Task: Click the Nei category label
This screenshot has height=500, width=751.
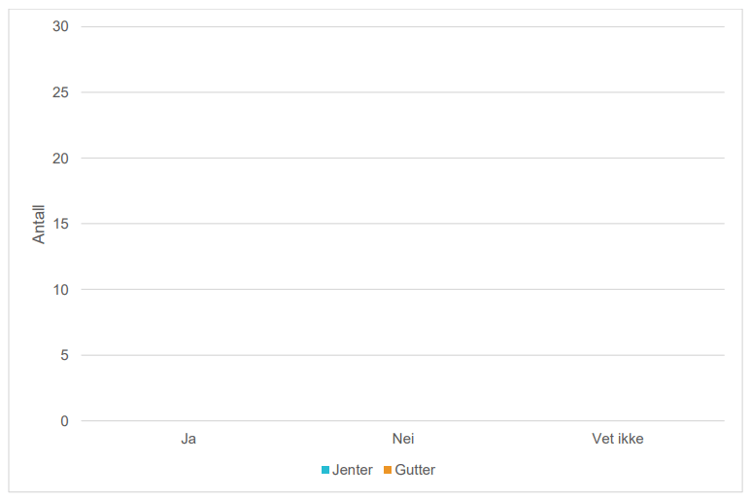Action: click(x=403, y=439)
